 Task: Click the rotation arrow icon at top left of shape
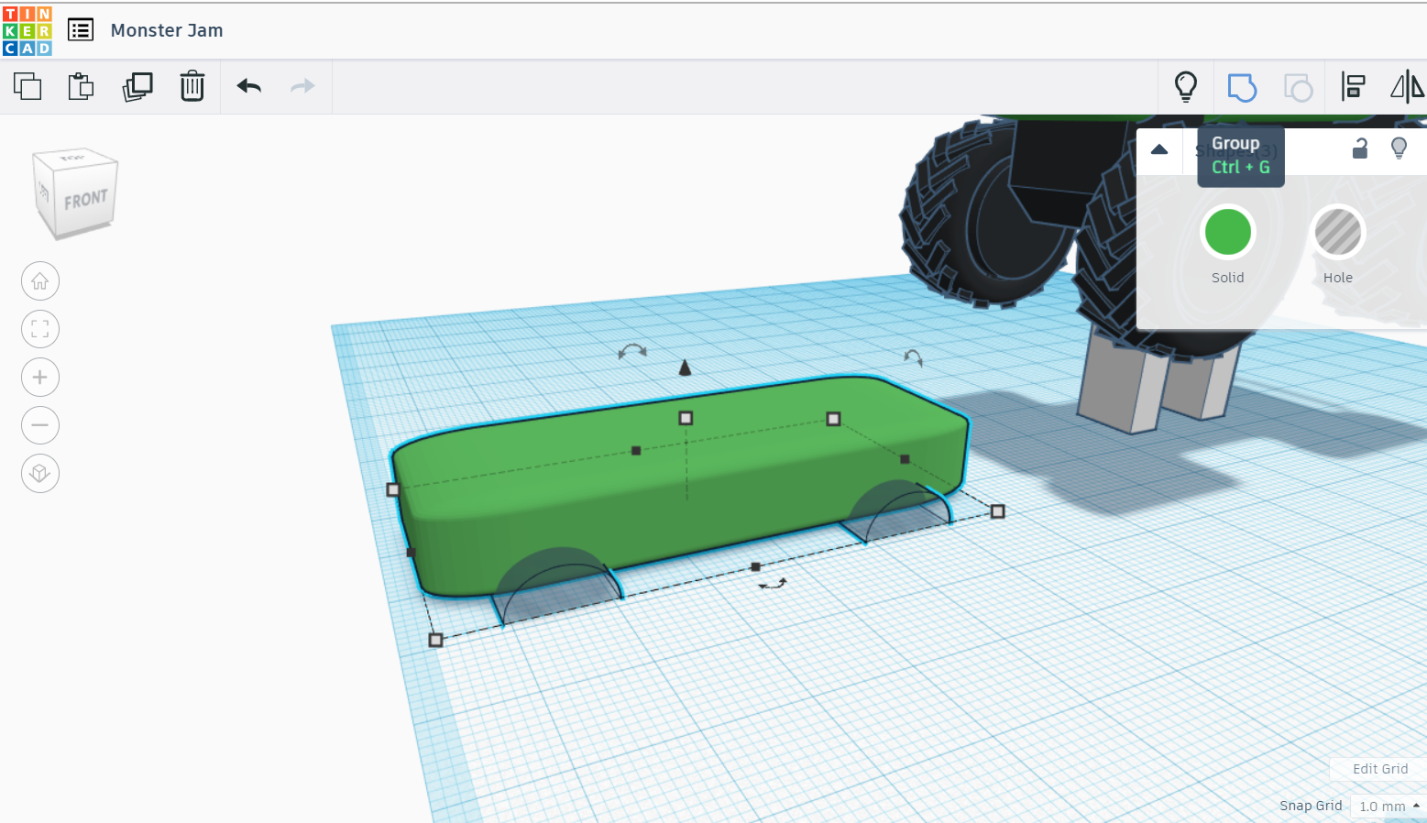click(x=632, y=352)
